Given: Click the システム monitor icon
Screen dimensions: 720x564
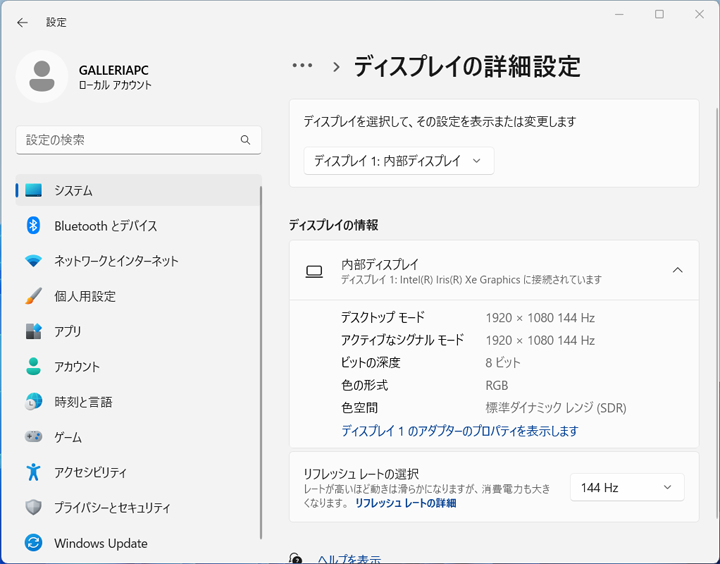Looking at the screenshot, I should 33,190.
